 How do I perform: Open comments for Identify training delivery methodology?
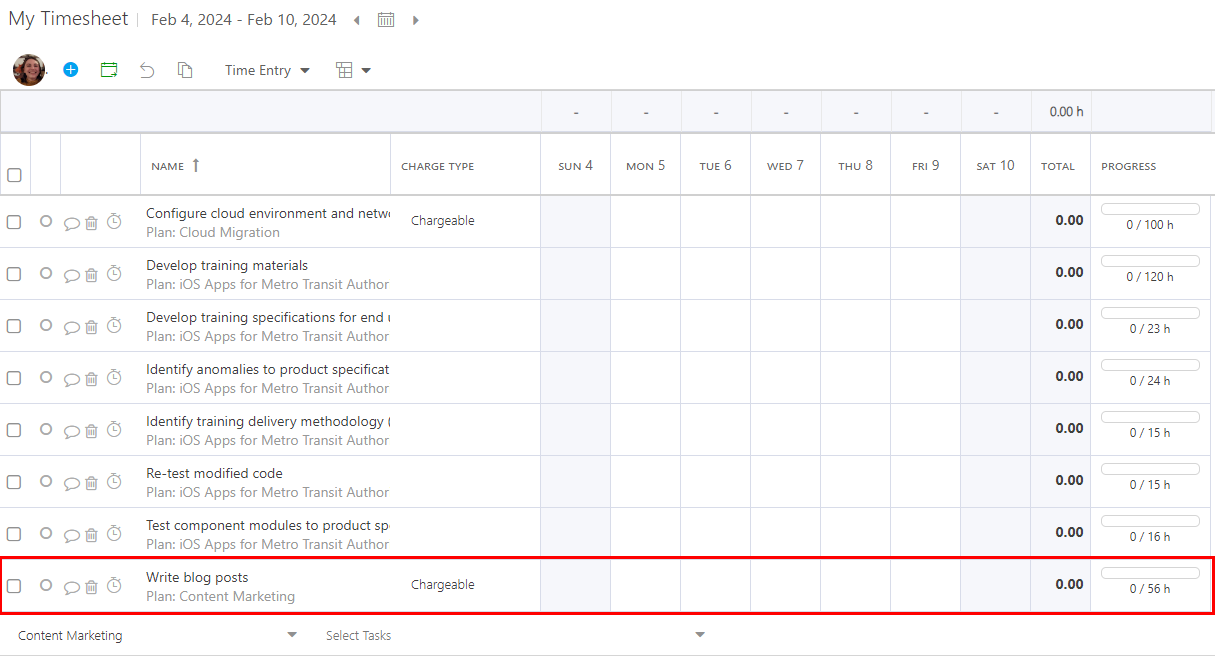click(72, 431)
